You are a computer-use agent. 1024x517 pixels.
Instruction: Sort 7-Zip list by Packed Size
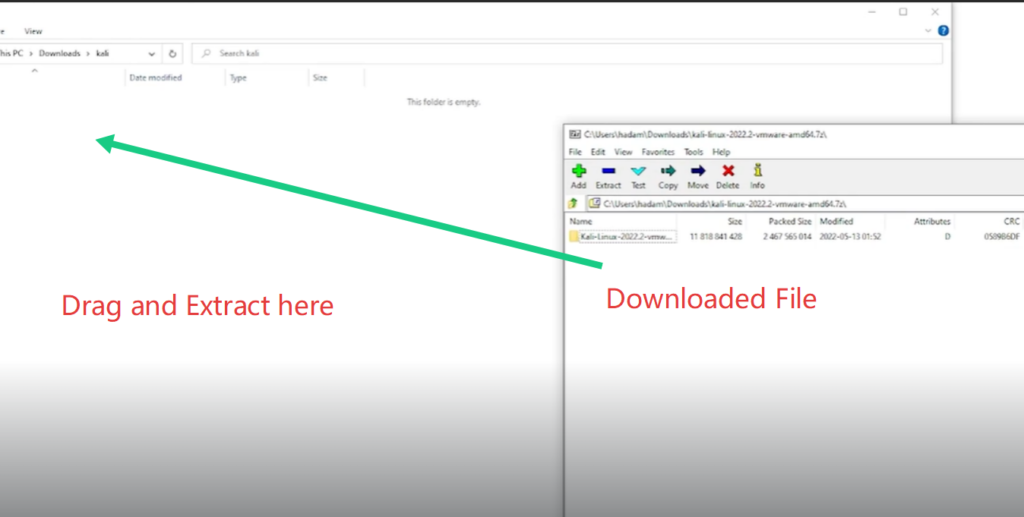(x=790, y=221)
